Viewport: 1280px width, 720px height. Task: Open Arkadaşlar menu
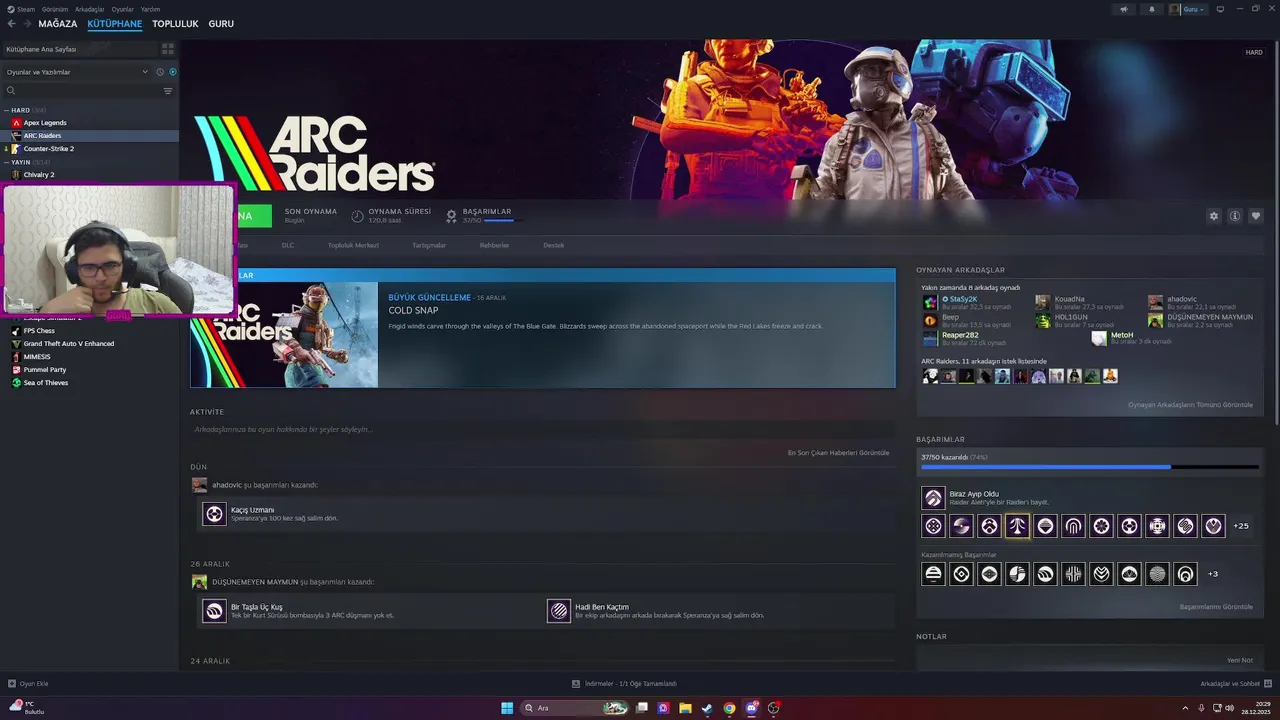point(90,9)
